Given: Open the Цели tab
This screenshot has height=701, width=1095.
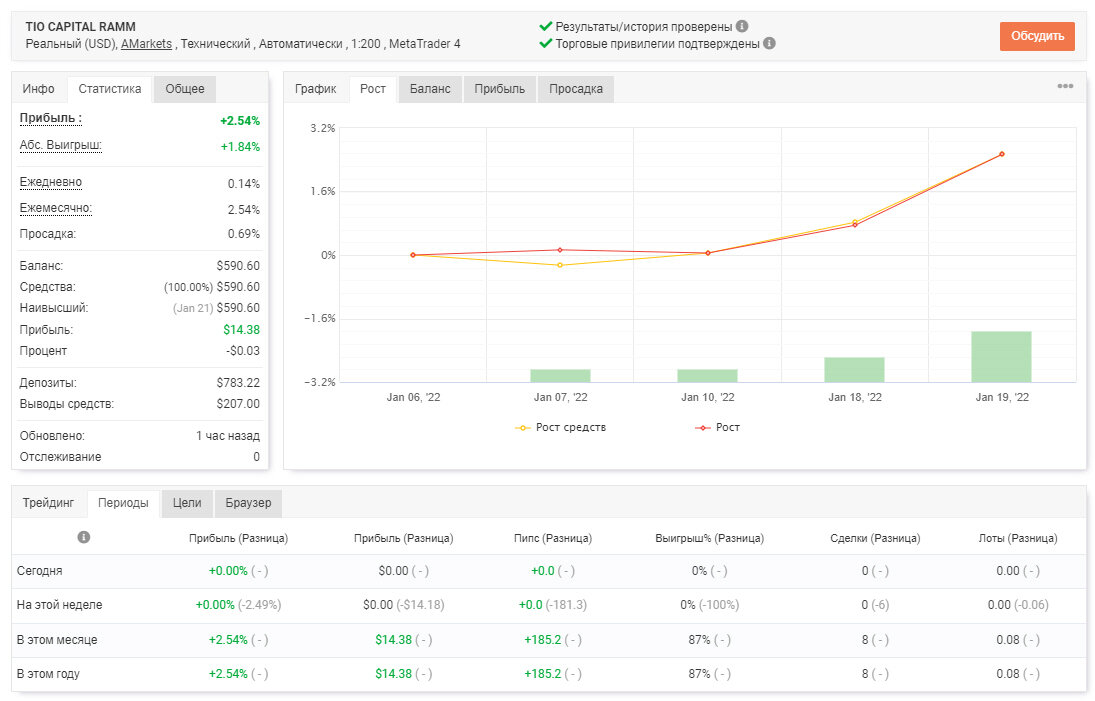Looking at the screenshot, I should pos(187,503).
